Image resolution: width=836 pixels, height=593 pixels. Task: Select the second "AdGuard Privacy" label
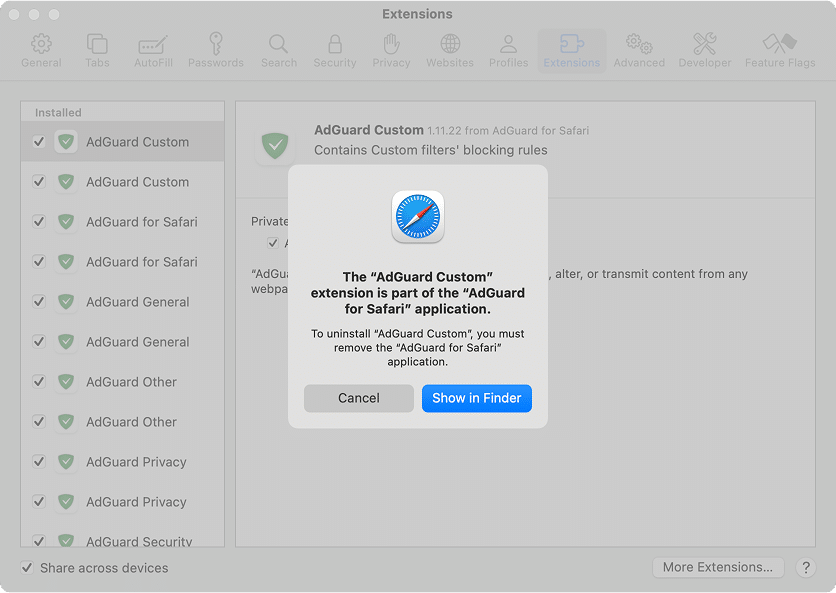[136, 502]
